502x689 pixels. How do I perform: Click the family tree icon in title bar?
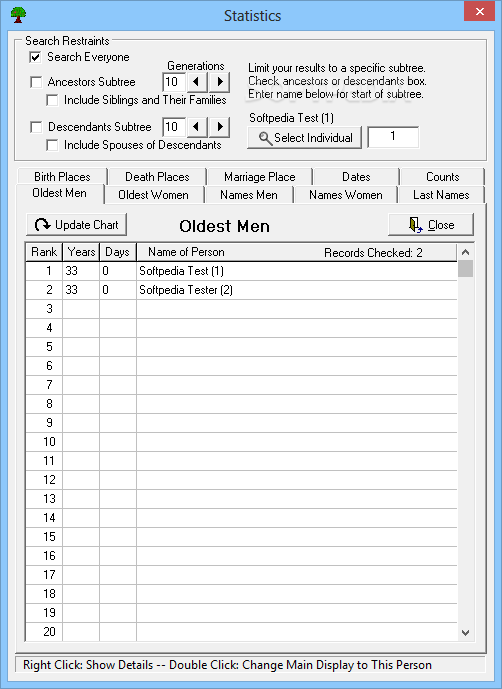tap(18, 15)
